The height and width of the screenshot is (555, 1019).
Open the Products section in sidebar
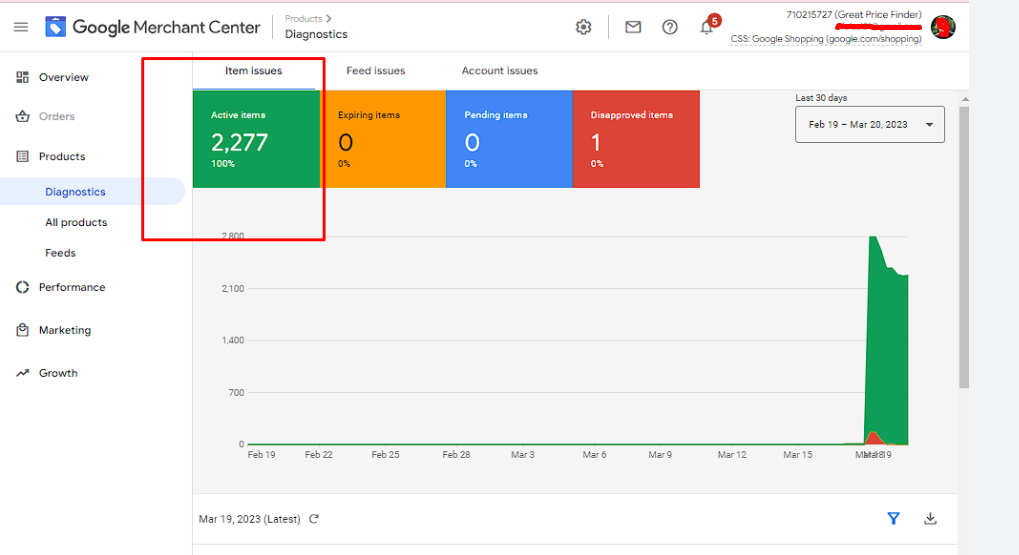pyautogui.click(x=62, y=157)
